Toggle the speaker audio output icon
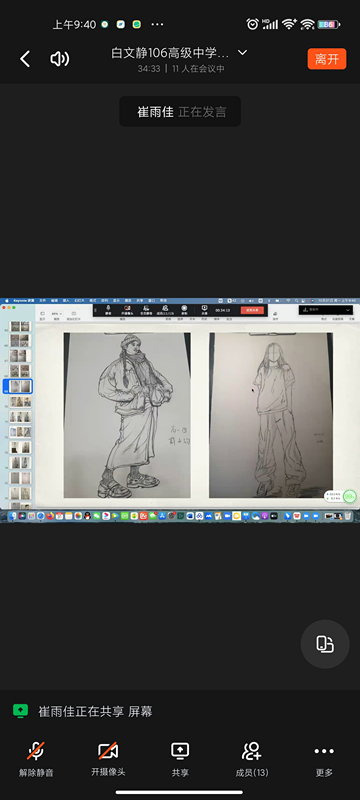Screen dimensions: 360x800 point(59,59)
